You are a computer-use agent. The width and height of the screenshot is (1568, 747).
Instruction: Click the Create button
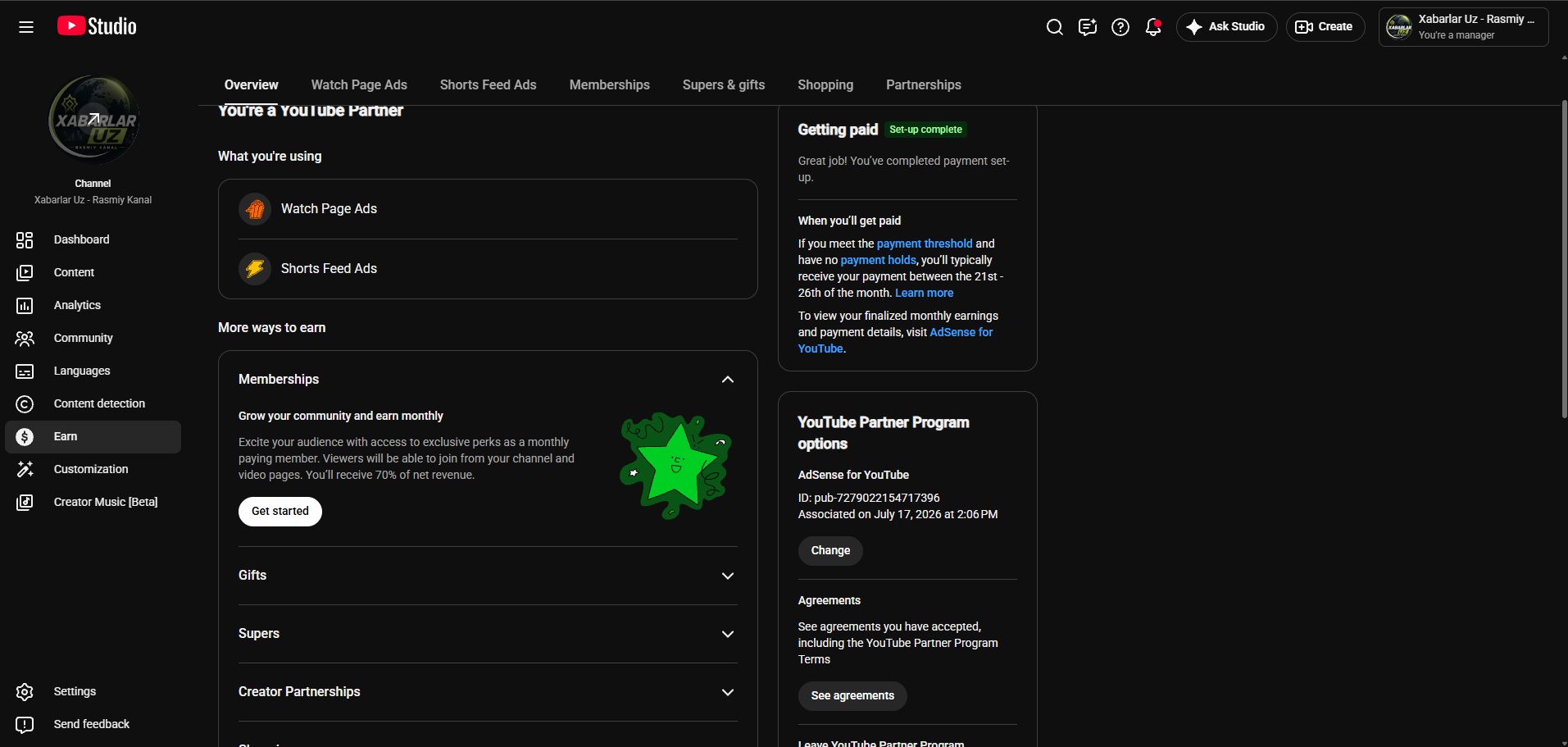(x=1325, y=27)
